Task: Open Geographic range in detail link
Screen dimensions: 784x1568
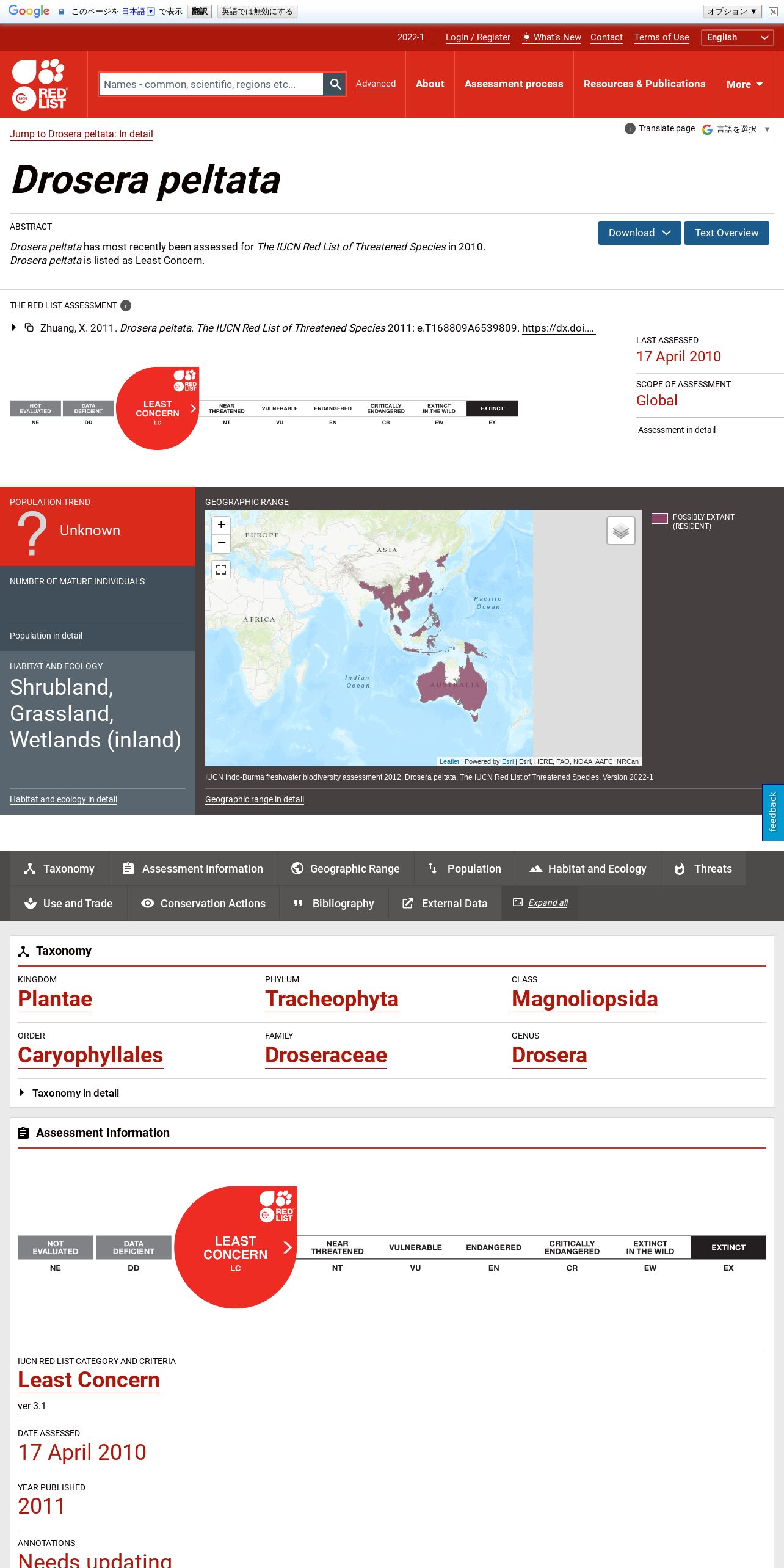Action: (x=255, y=799)
